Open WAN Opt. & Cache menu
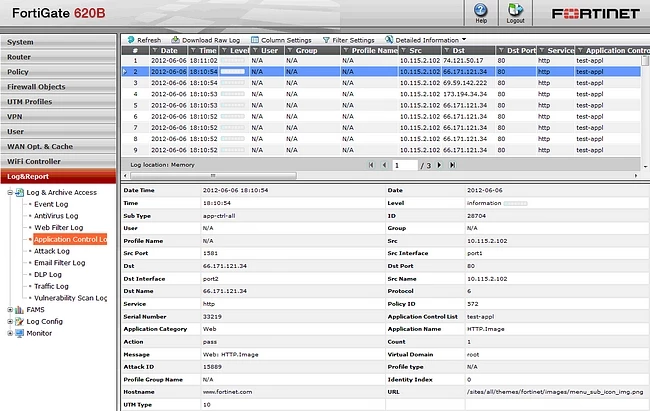Viewport: 650px width, 411px height. coord(58,146)
